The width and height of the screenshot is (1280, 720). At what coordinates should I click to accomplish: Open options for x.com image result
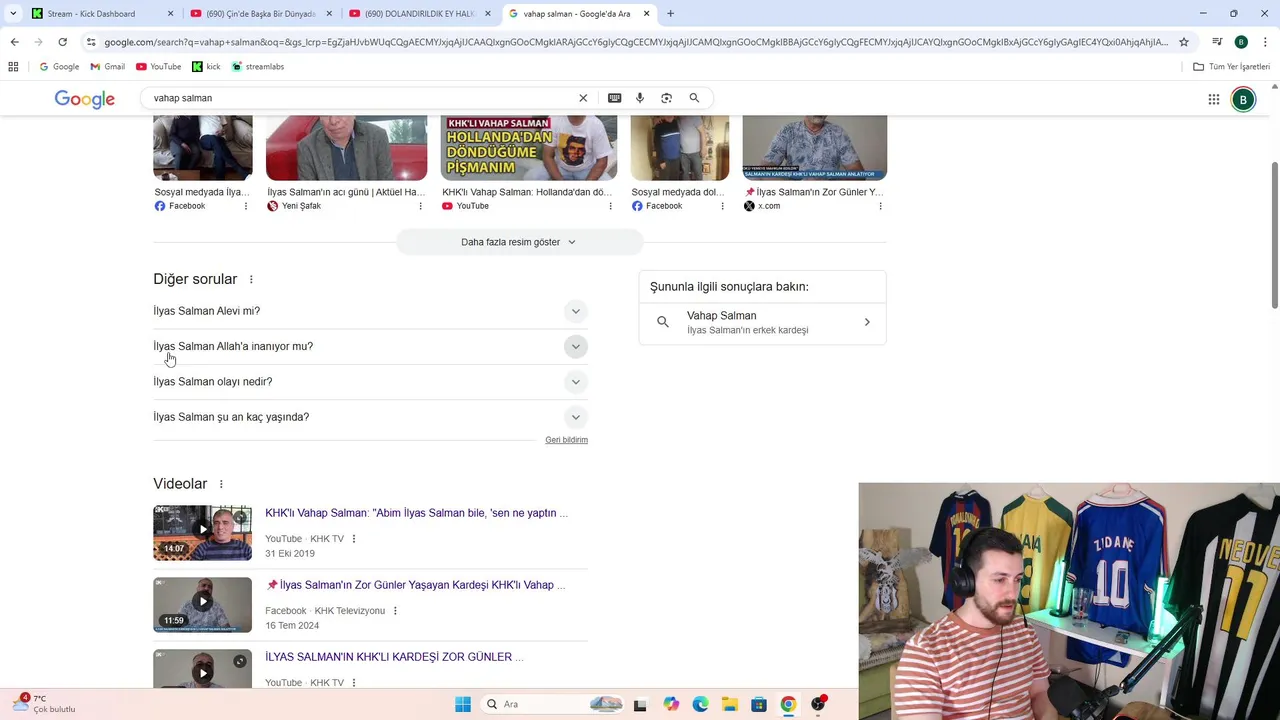(x=880, y=206)
